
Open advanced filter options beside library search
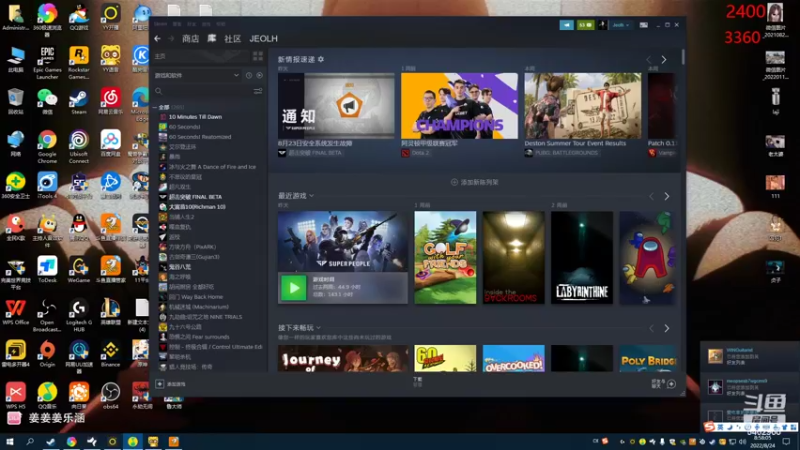pyautogui.click(x=258, y=91)
